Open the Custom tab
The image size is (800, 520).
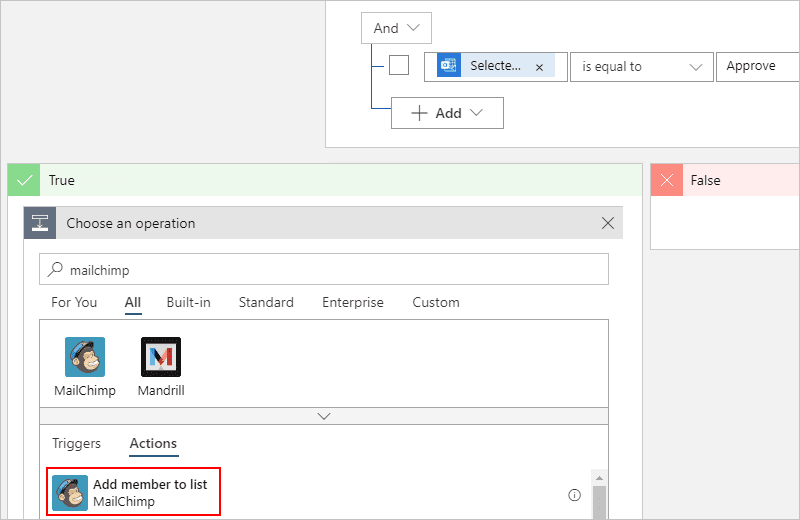coord(436,303)
